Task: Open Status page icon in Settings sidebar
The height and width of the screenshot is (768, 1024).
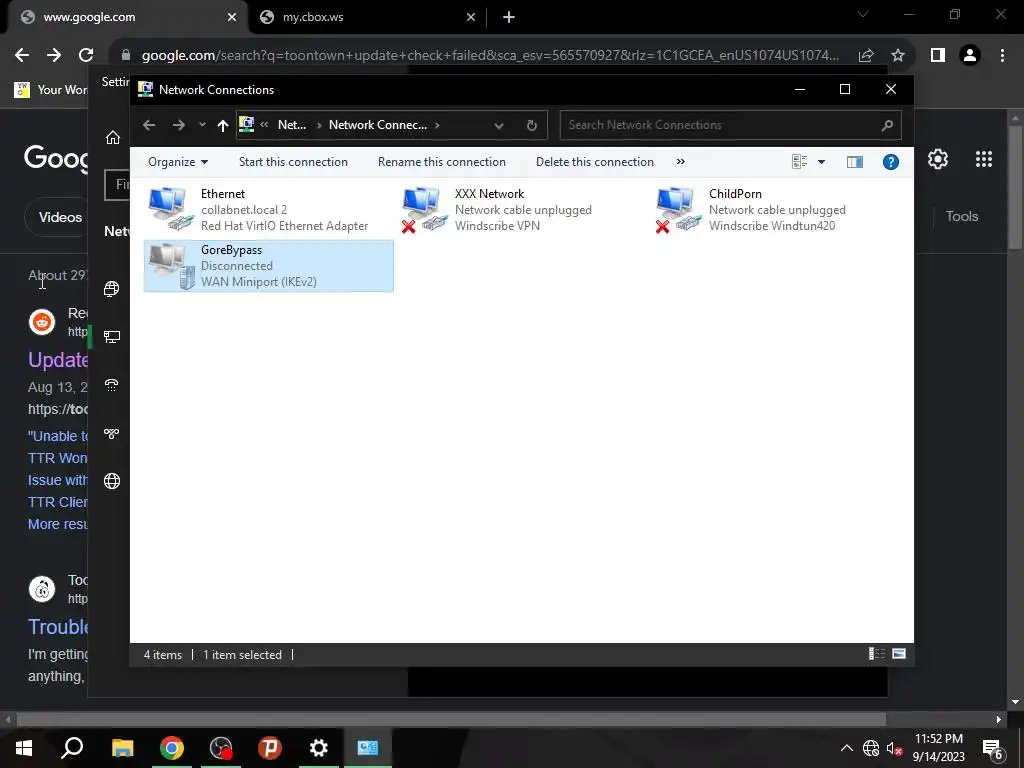Action: click(x=112, y=289)
